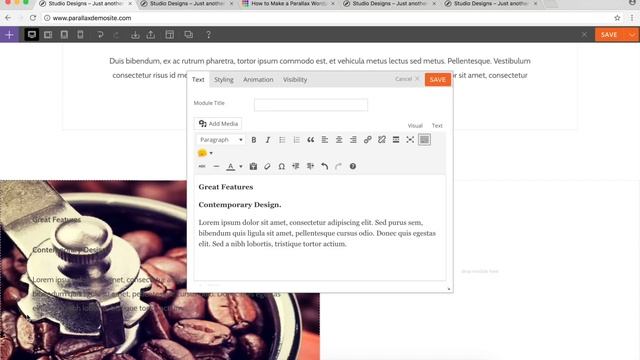Undo last builder change in top toolbar
640x360 pixels.
click(x=100, y=35)
